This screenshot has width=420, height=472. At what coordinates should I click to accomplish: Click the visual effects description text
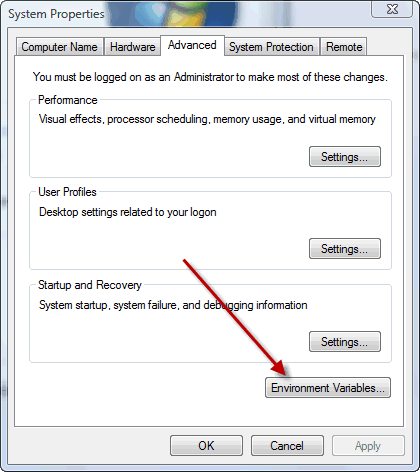[x=207, y=119]
